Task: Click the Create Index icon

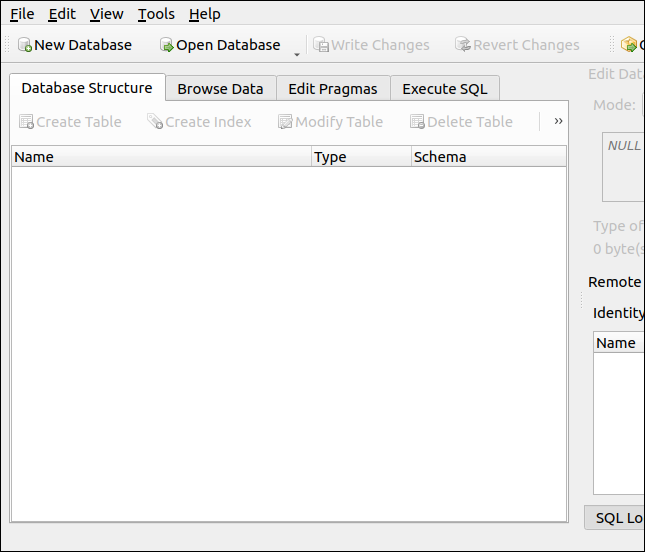Action: pos(155,122)
